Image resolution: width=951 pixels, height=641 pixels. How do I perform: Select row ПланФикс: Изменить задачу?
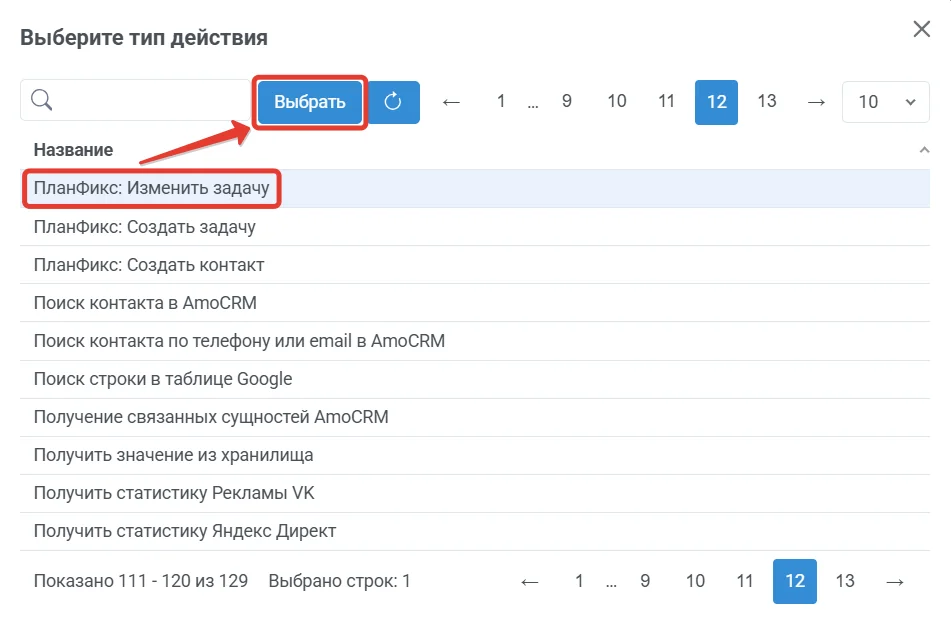tap(475, 189)
